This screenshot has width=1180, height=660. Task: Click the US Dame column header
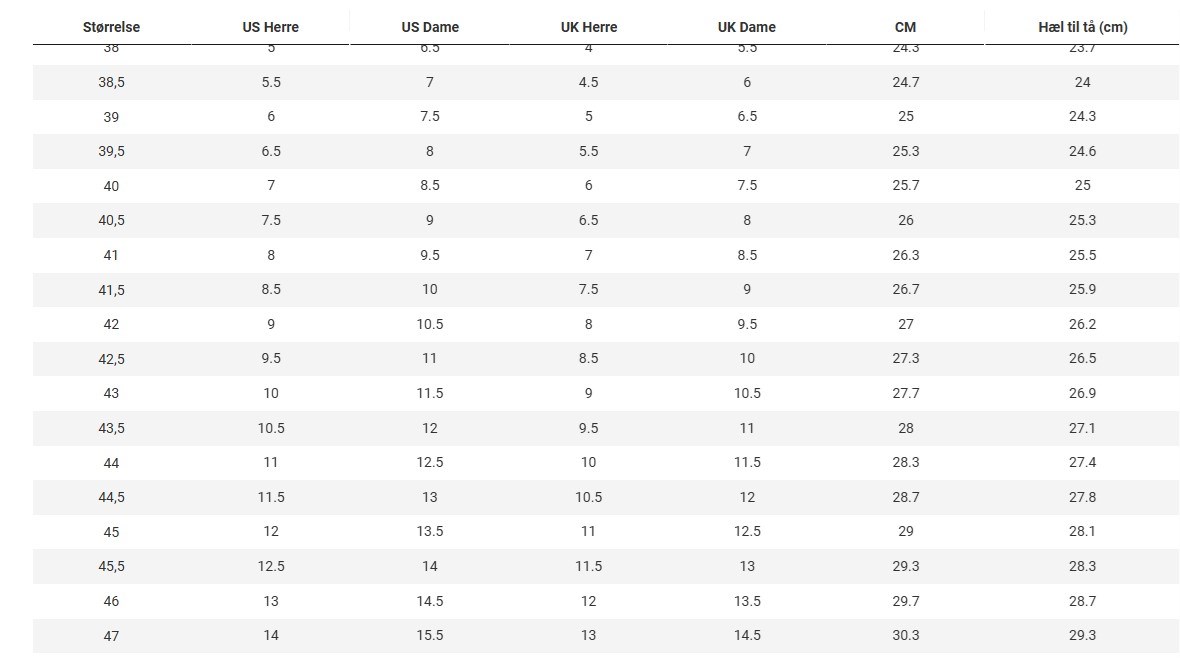click(430, 27)
